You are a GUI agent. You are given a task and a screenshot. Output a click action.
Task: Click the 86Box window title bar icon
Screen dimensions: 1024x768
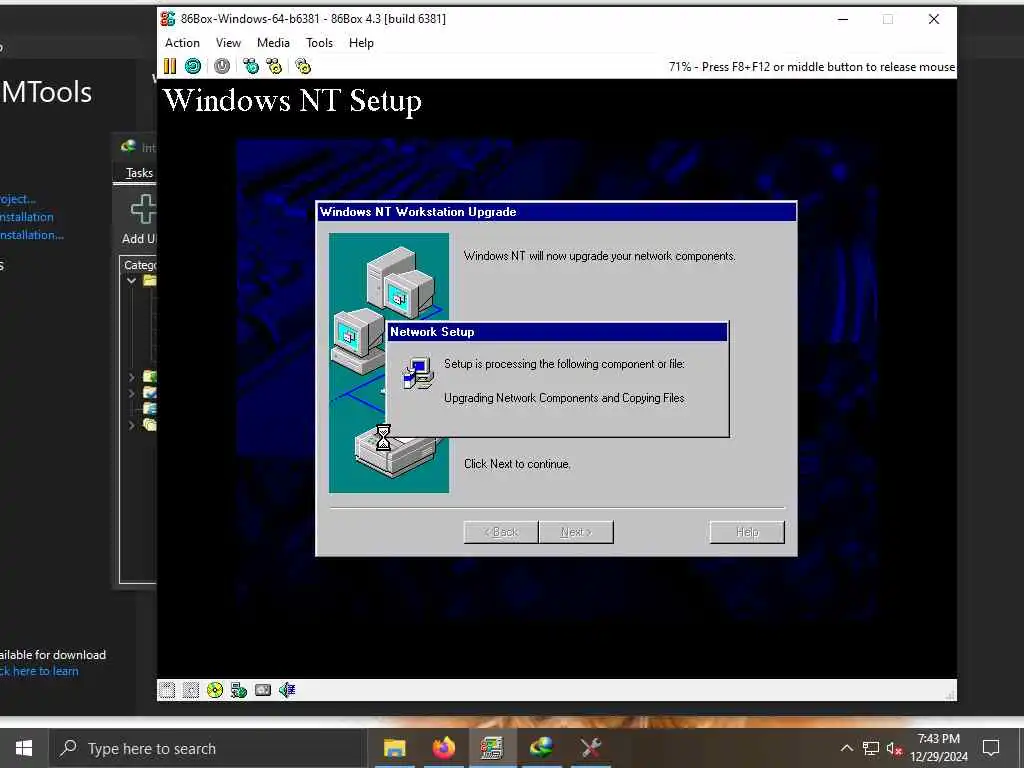(x=168, y=19)
